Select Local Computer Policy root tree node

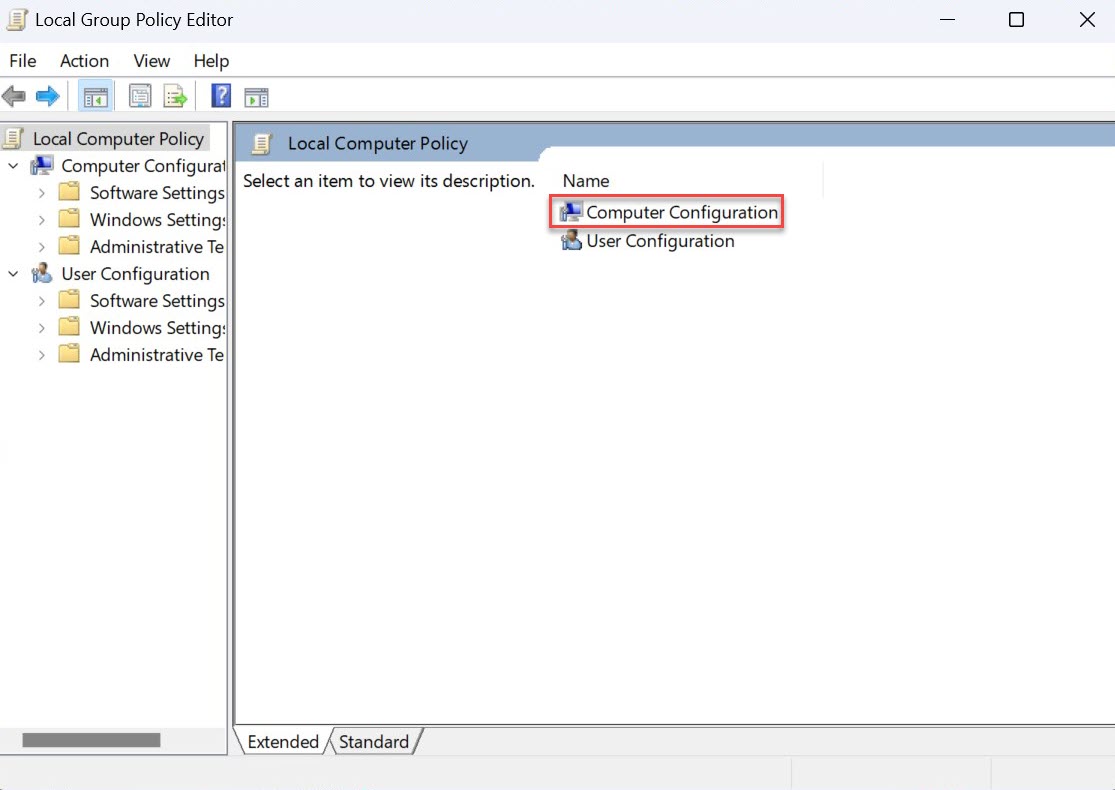point(118,139)
